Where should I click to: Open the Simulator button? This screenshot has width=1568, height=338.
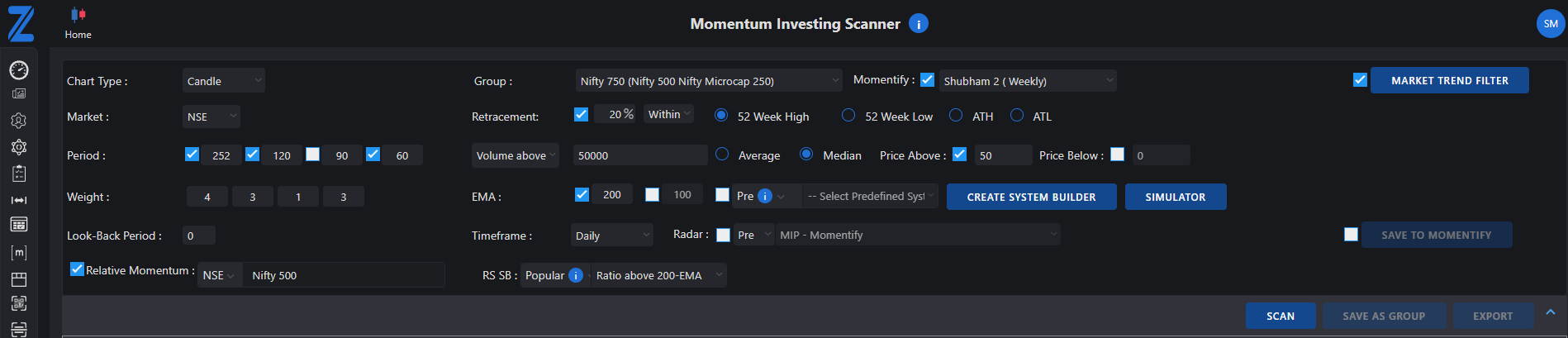pyautogui.click(x=1175, y=197)
